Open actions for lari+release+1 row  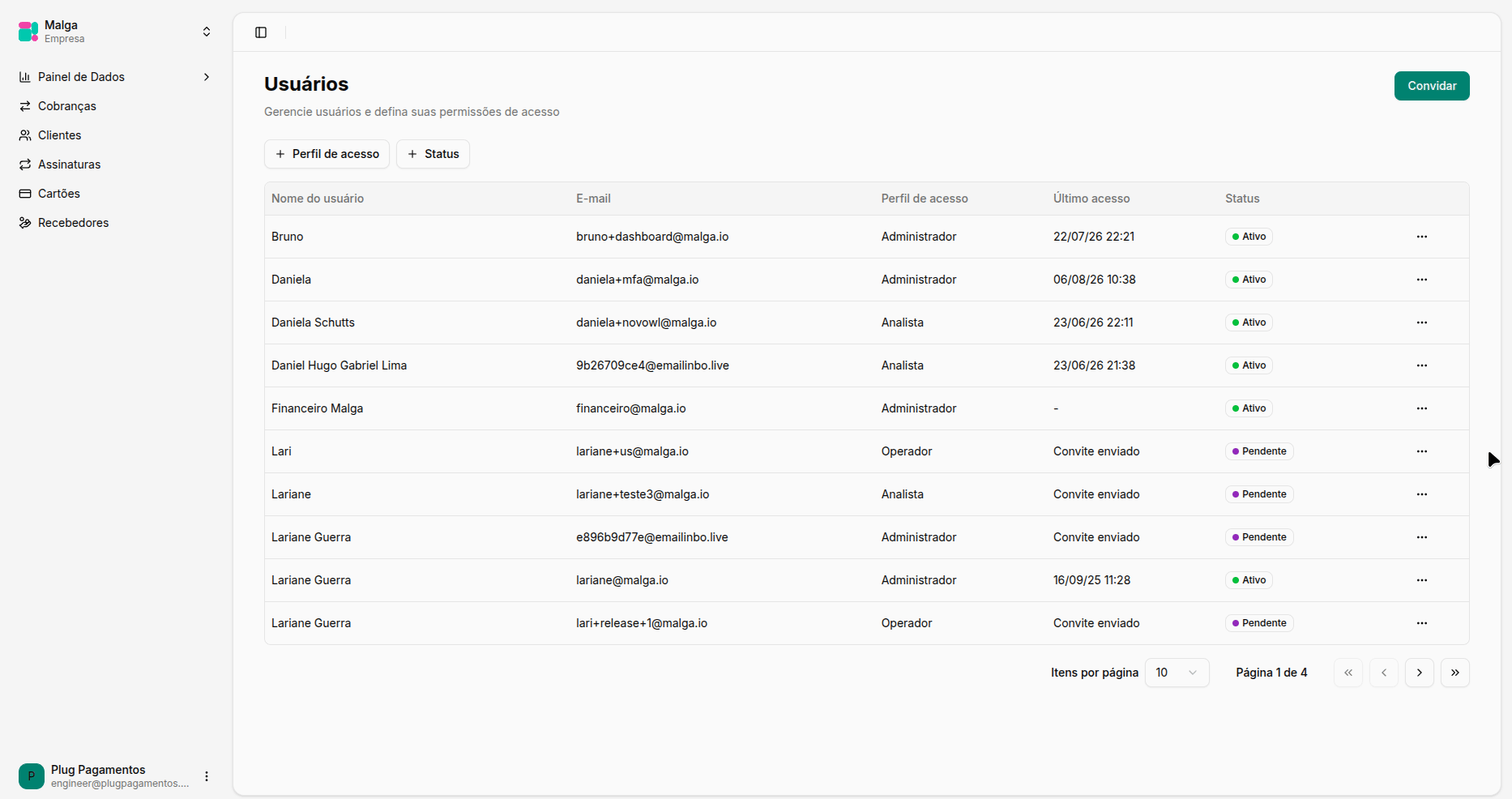pyautogui.click(x=1422, y=623)
